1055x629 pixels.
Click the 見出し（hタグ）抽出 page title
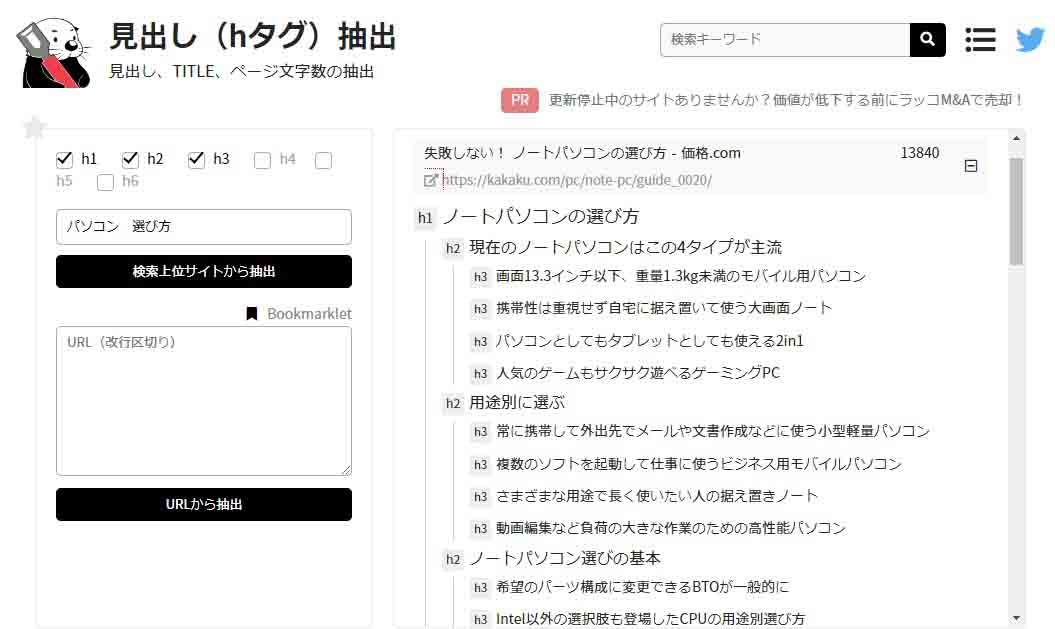tap(253, 36)
